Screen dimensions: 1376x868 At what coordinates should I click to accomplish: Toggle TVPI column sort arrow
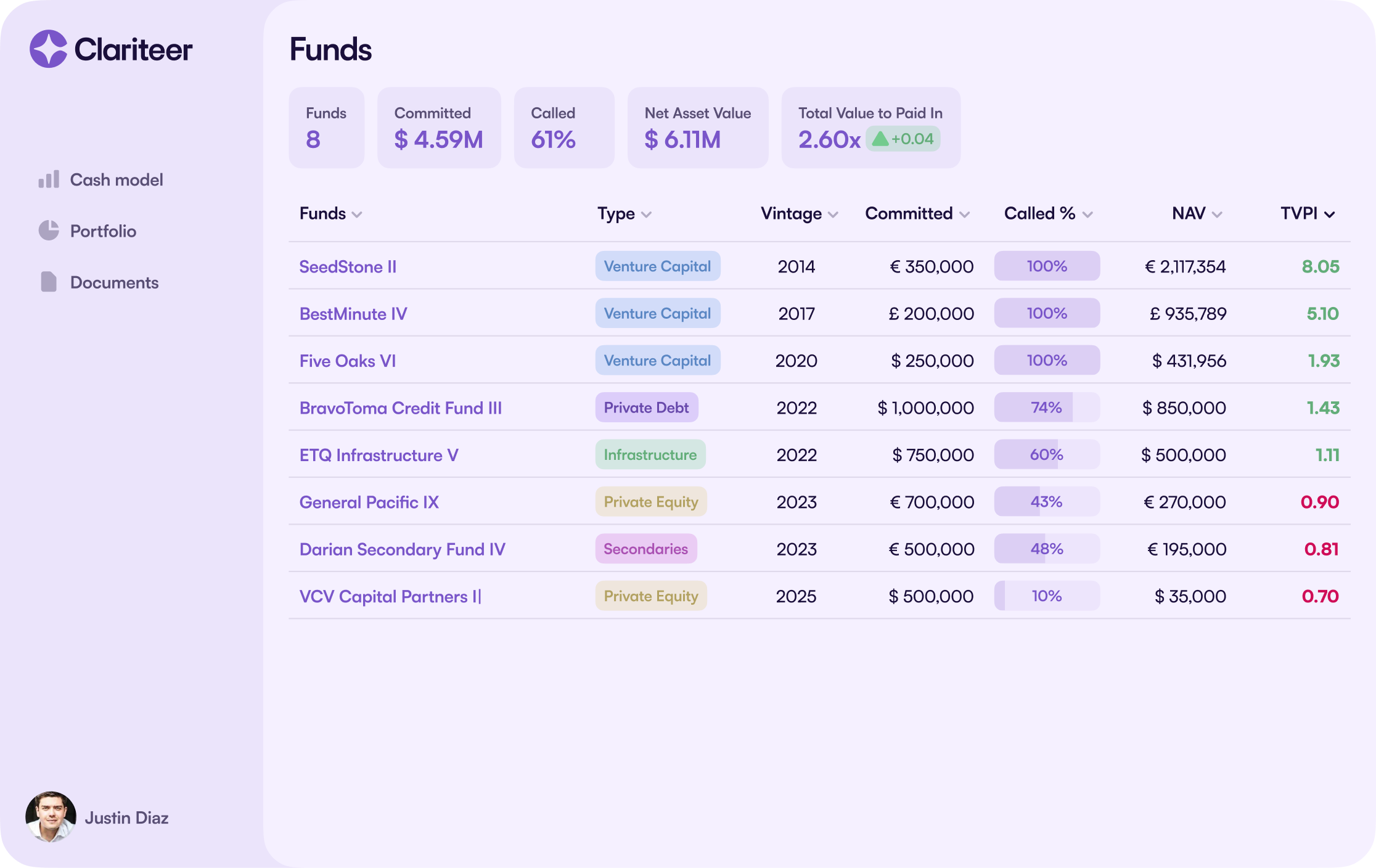click(1330, 215)
